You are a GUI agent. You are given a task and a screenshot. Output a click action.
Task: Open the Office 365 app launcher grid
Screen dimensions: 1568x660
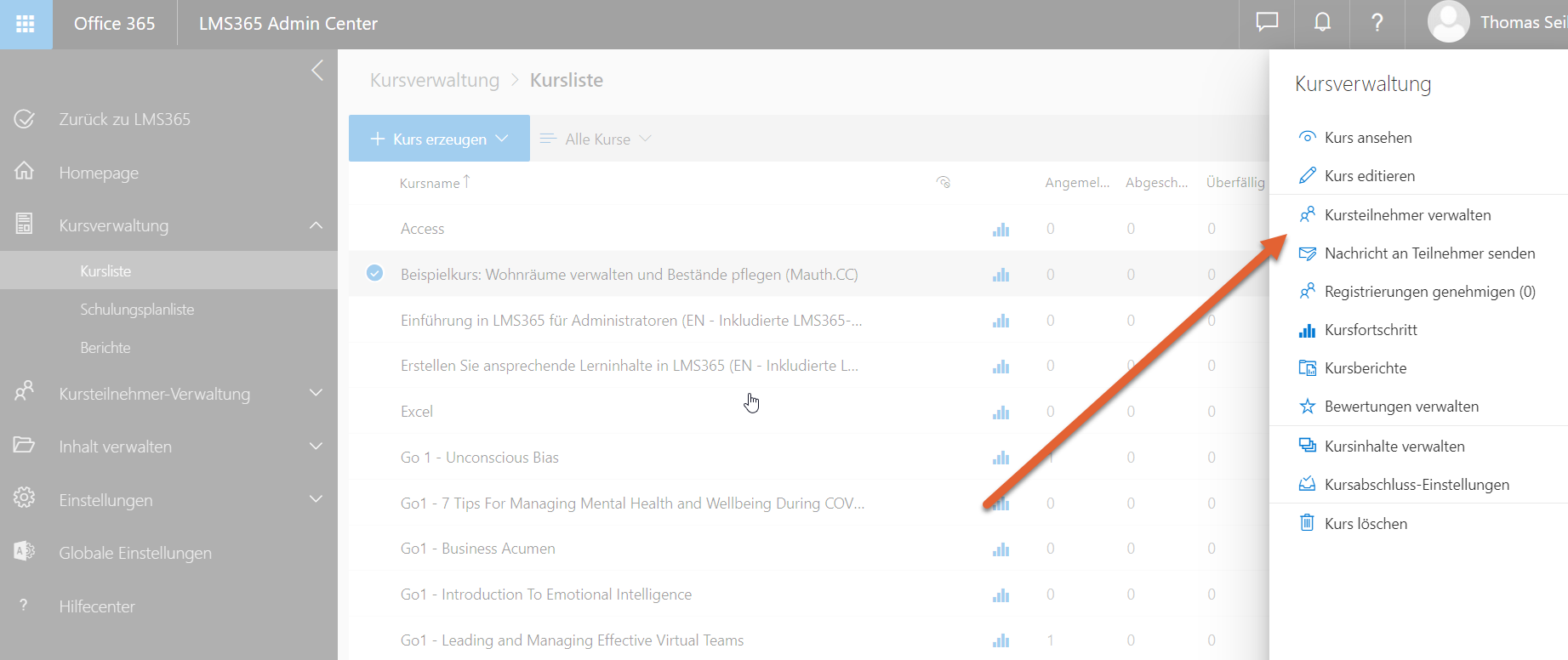click(26, 24)
